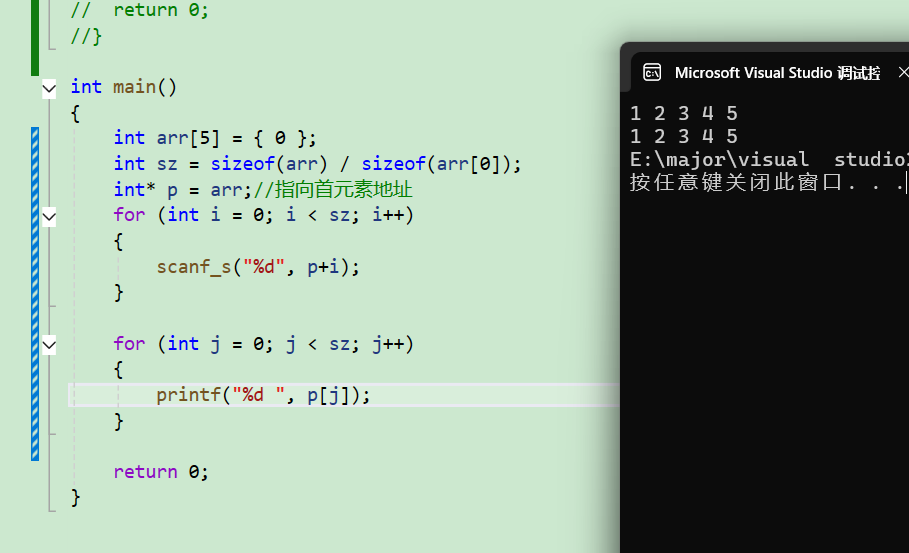
Task: Collapse the first for loop with variable i
Action: tap(49, 217)
